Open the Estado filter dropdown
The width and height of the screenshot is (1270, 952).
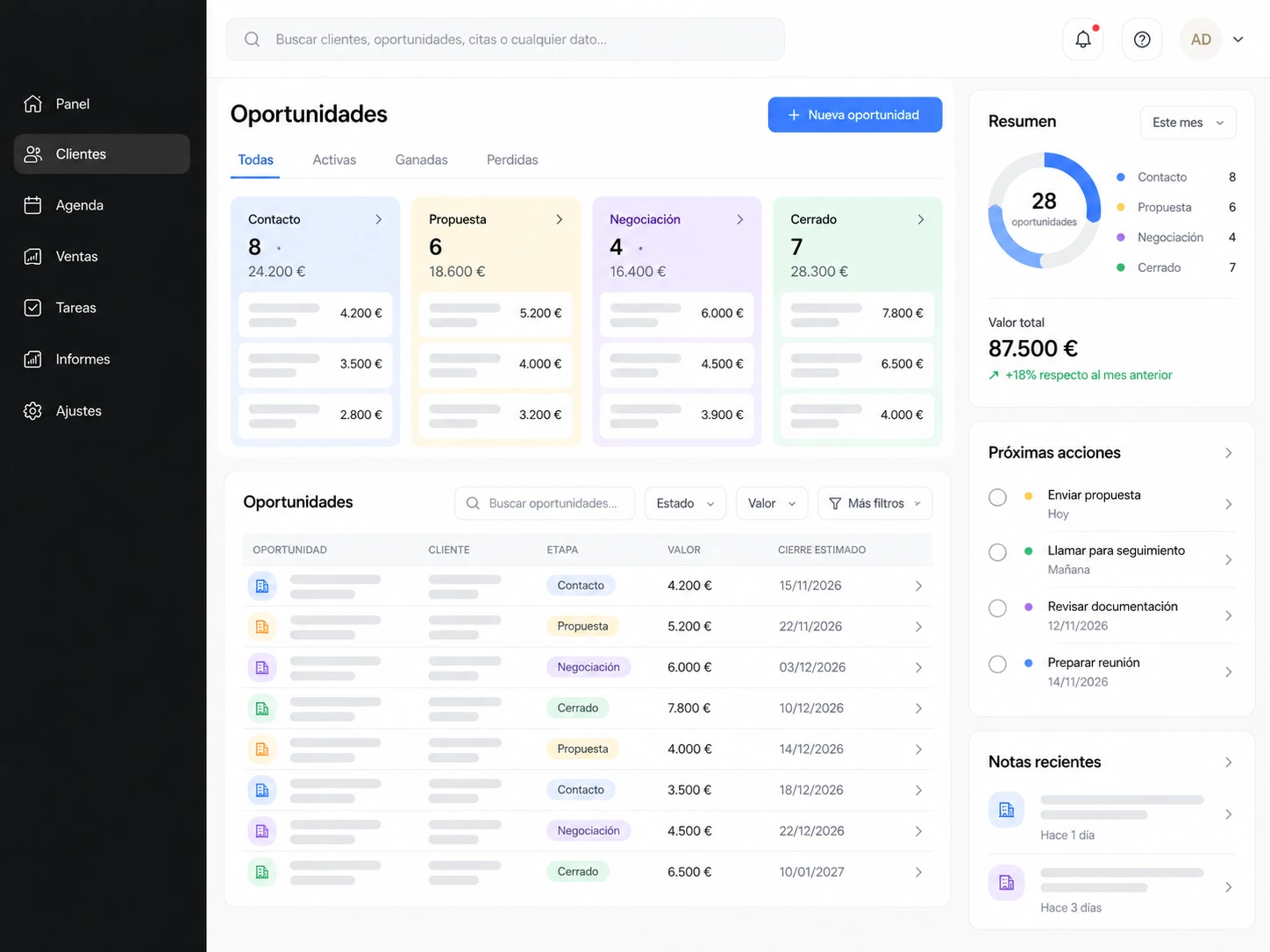[x=686, y=503]
